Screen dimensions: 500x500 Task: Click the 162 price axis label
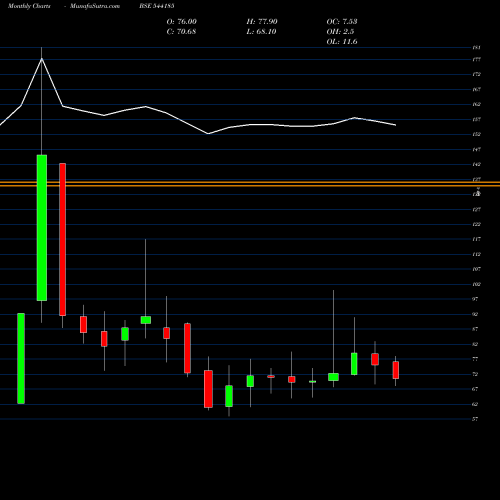477,104
